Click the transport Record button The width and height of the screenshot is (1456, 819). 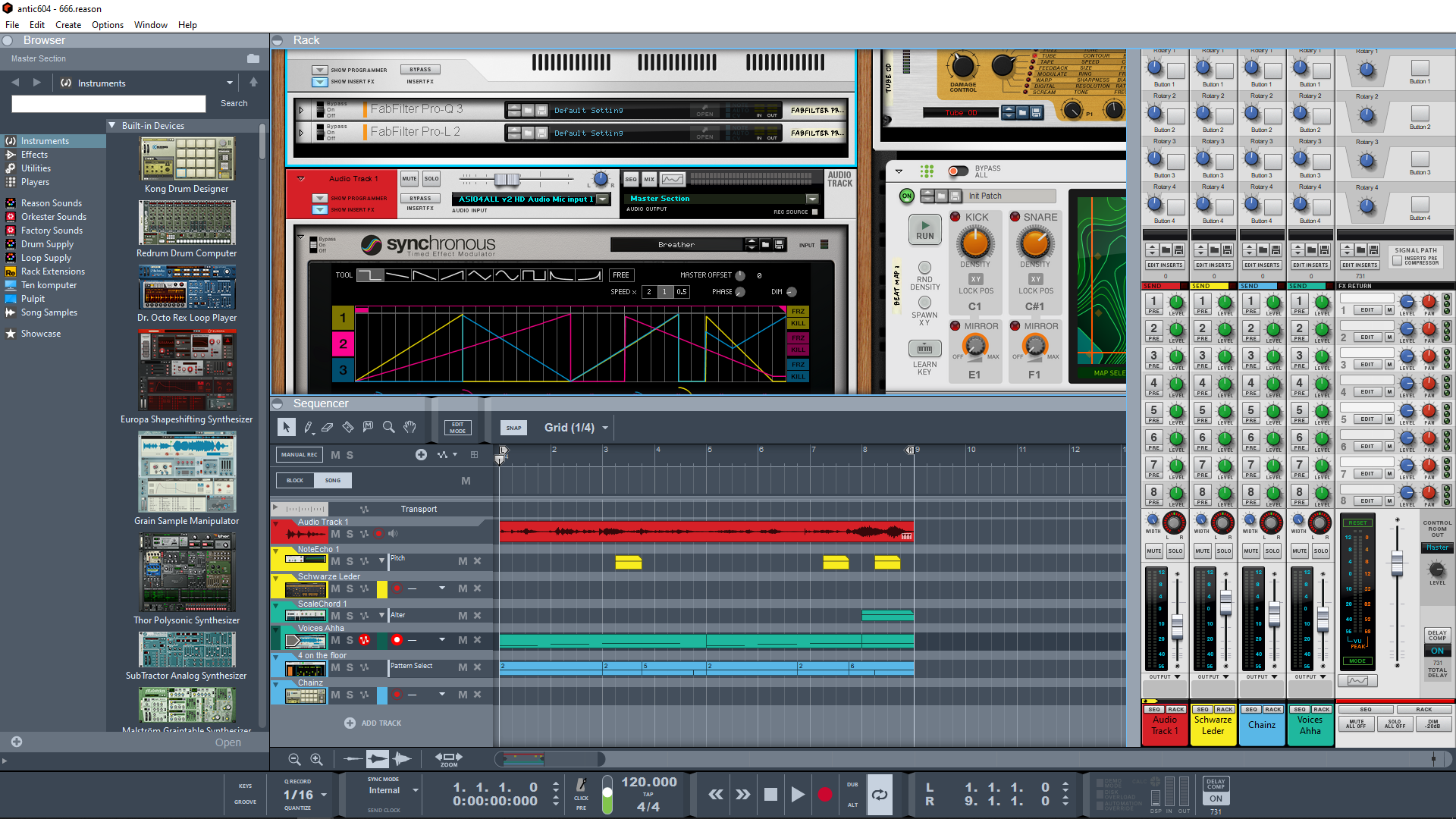pyautogui.click(x=825, y=794)
